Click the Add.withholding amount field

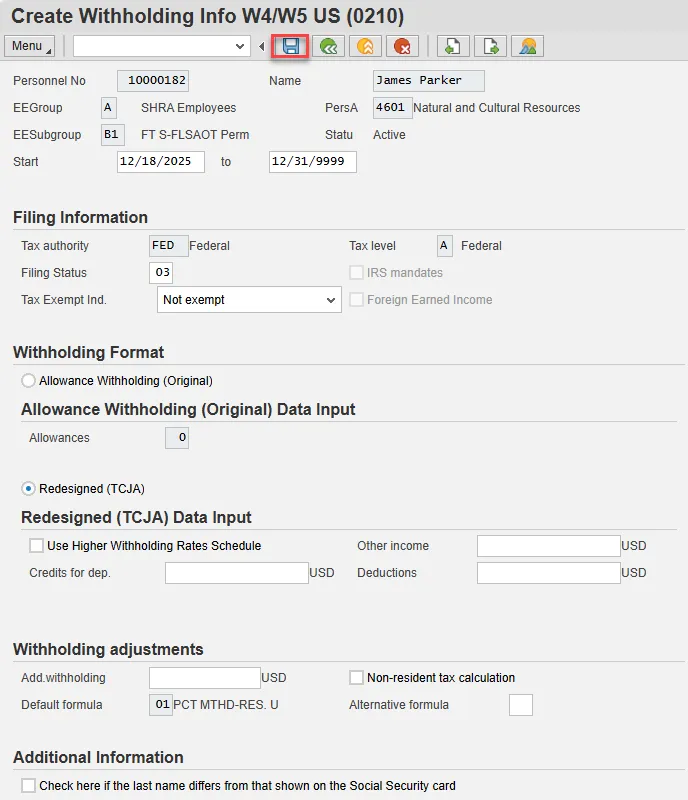pyautogui.click(x=204, y=678)
